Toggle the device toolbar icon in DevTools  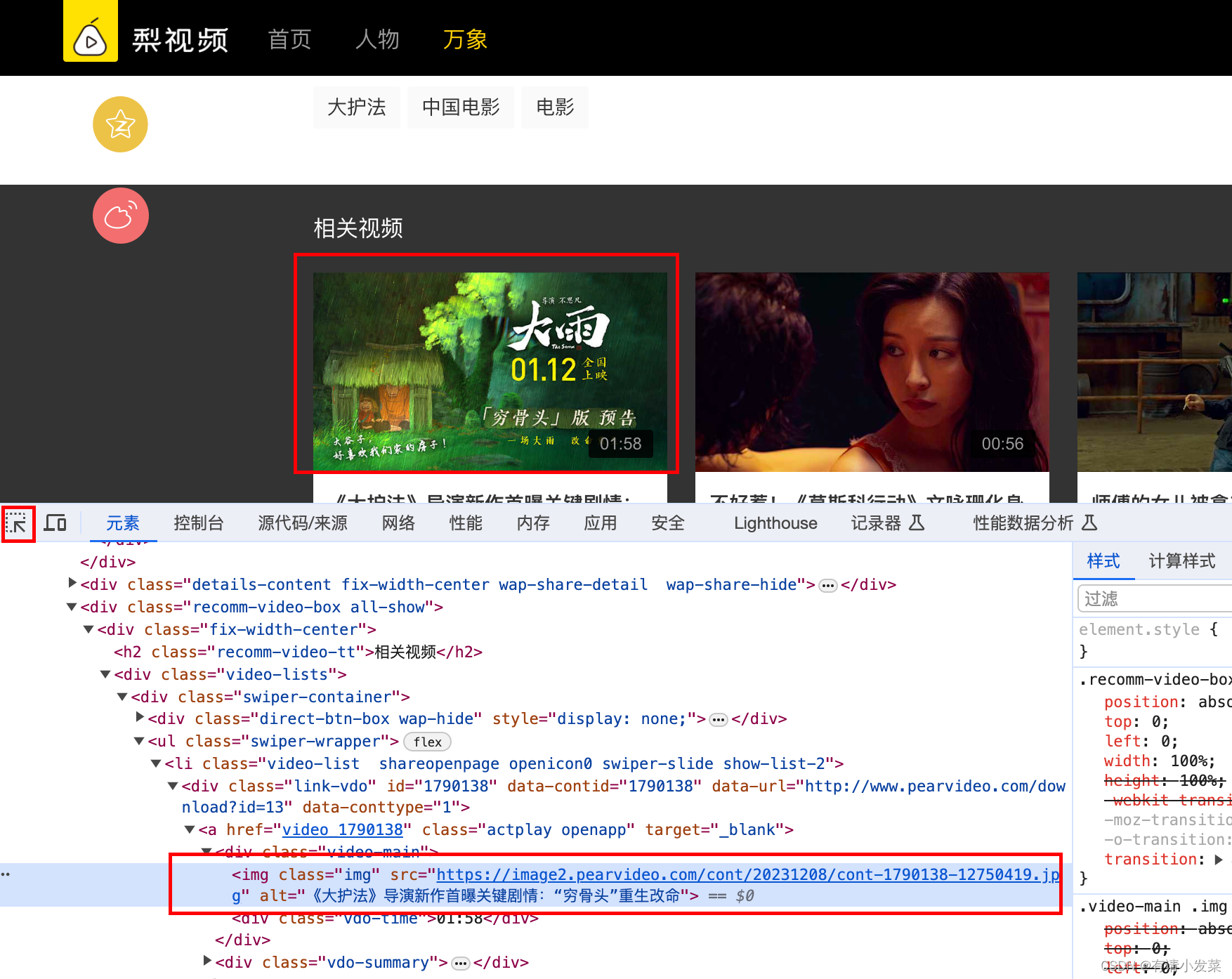pyautogui.click(x=55, y=523)
